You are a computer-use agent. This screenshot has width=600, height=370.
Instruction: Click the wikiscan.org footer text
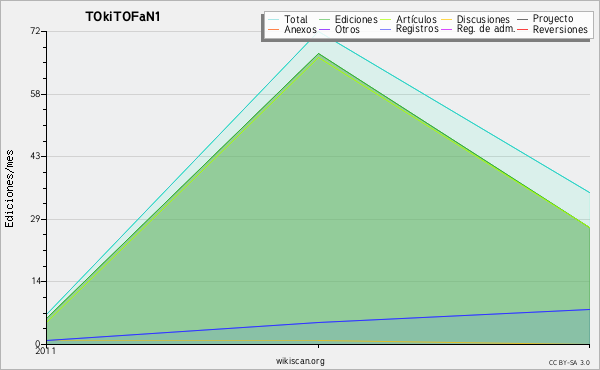300,361
